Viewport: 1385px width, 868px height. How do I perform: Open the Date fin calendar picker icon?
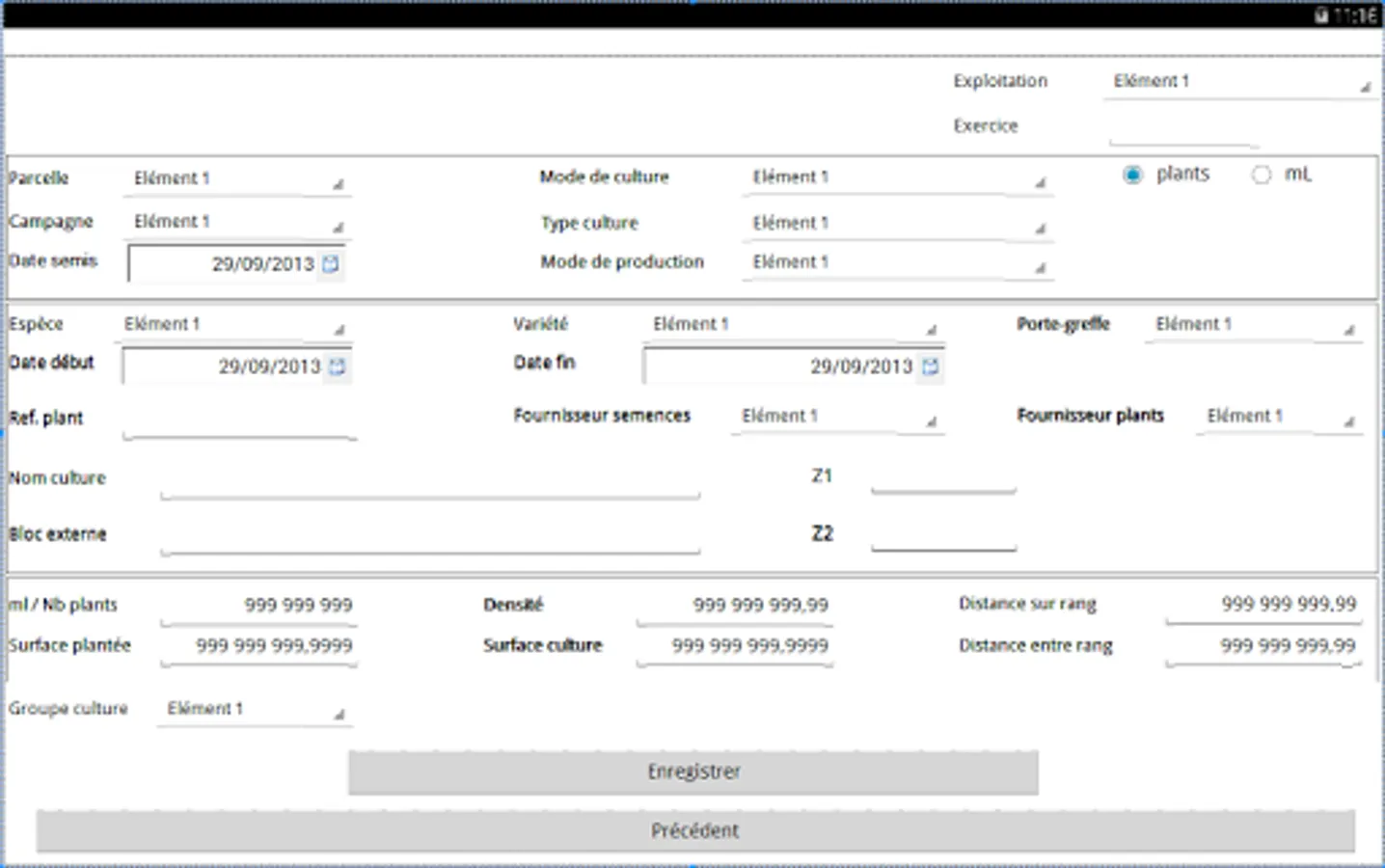930,366
